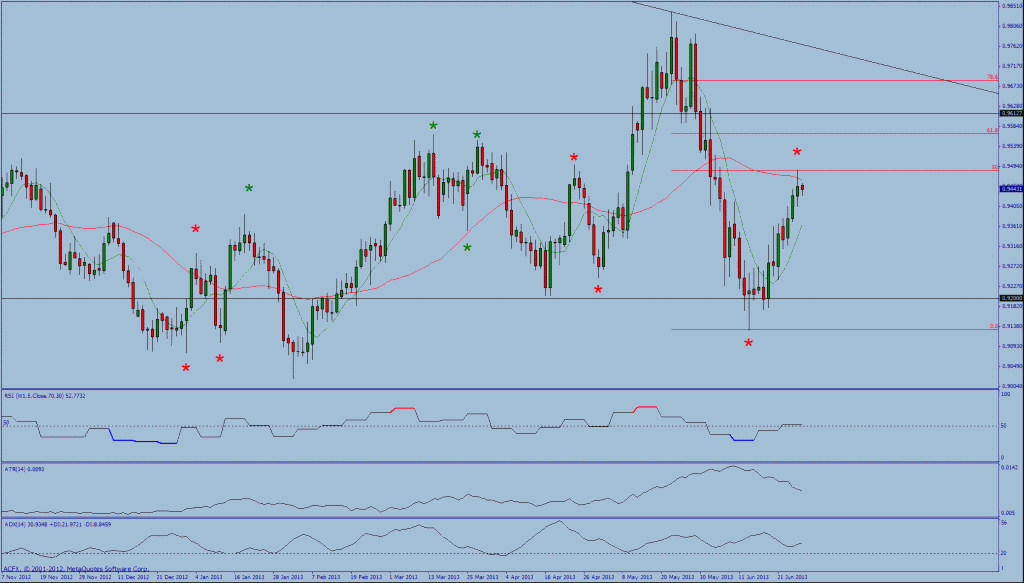Select the 0.96127 horizontal line price label
1024x583 pixels.
(1010, 114)
